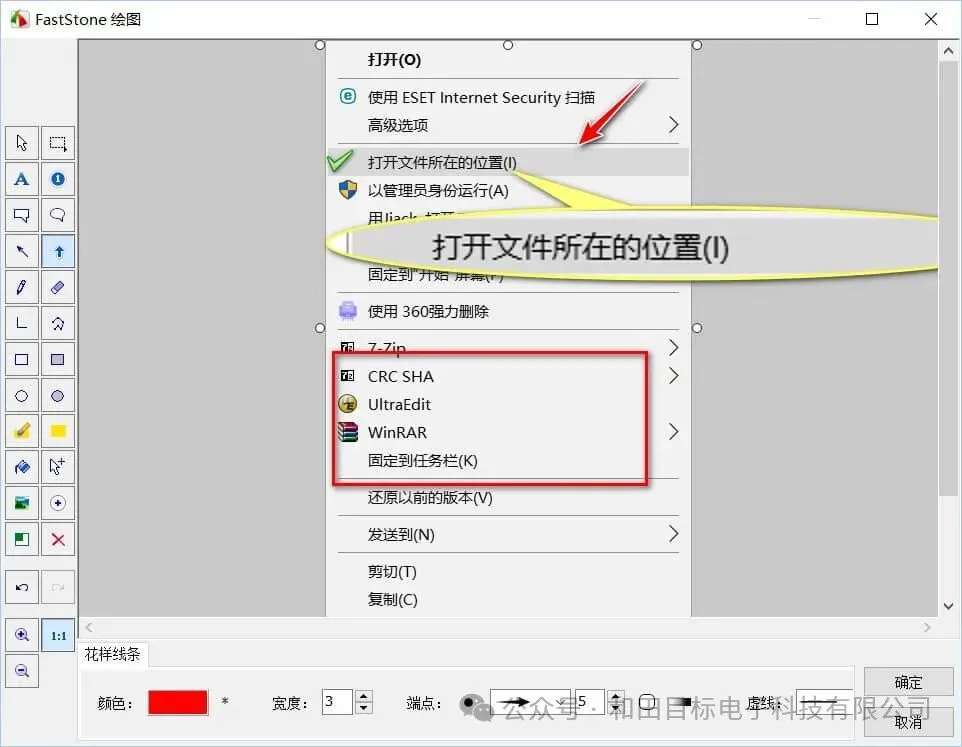The width and height of the screenshot is (962, 747).
Task: Choose the L-shaped polyline tool
Action: tap(22, 323)
